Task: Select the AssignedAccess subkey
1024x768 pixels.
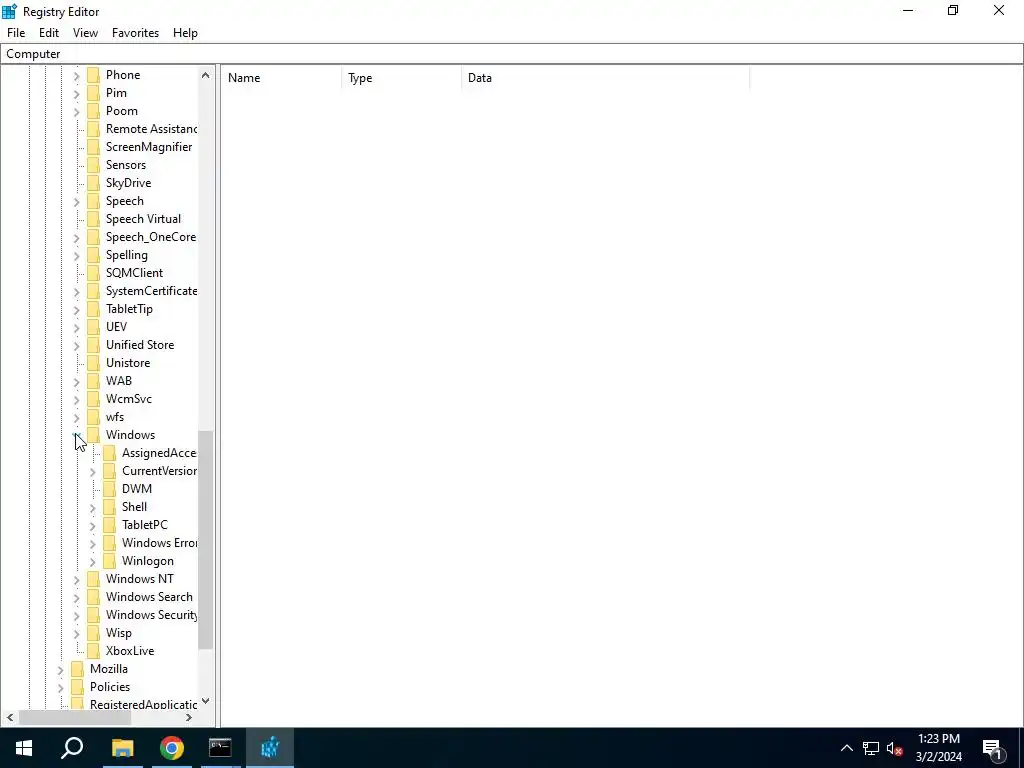Action: [x=159, y=453]
